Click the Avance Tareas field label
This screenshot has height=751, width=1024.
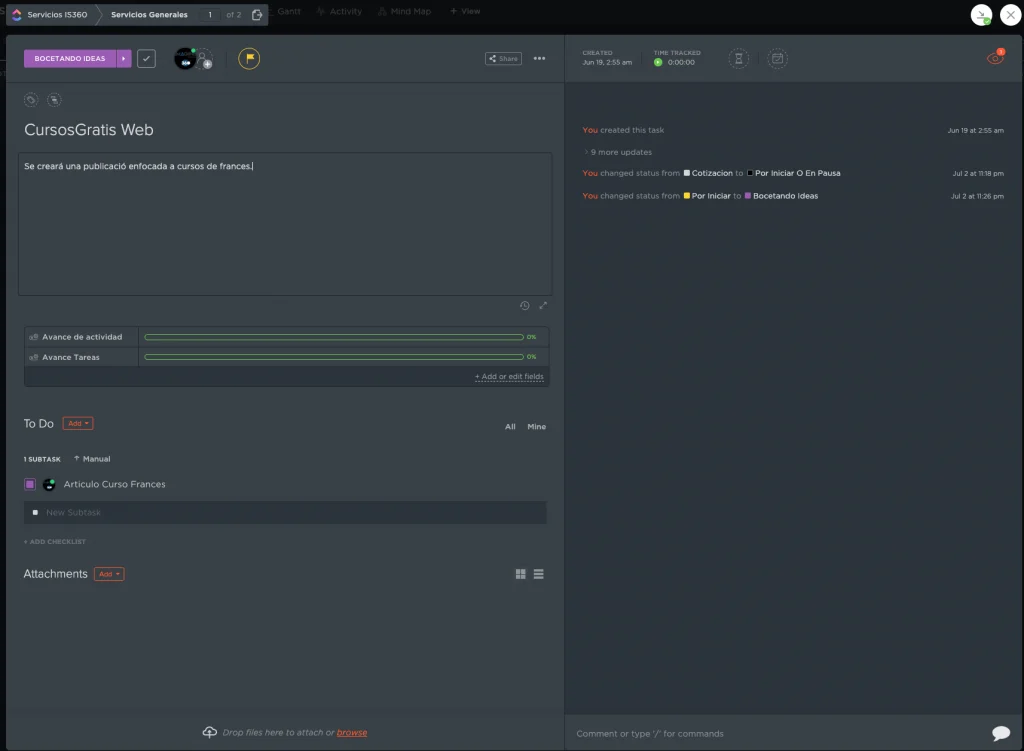click(x=71, y=357)
